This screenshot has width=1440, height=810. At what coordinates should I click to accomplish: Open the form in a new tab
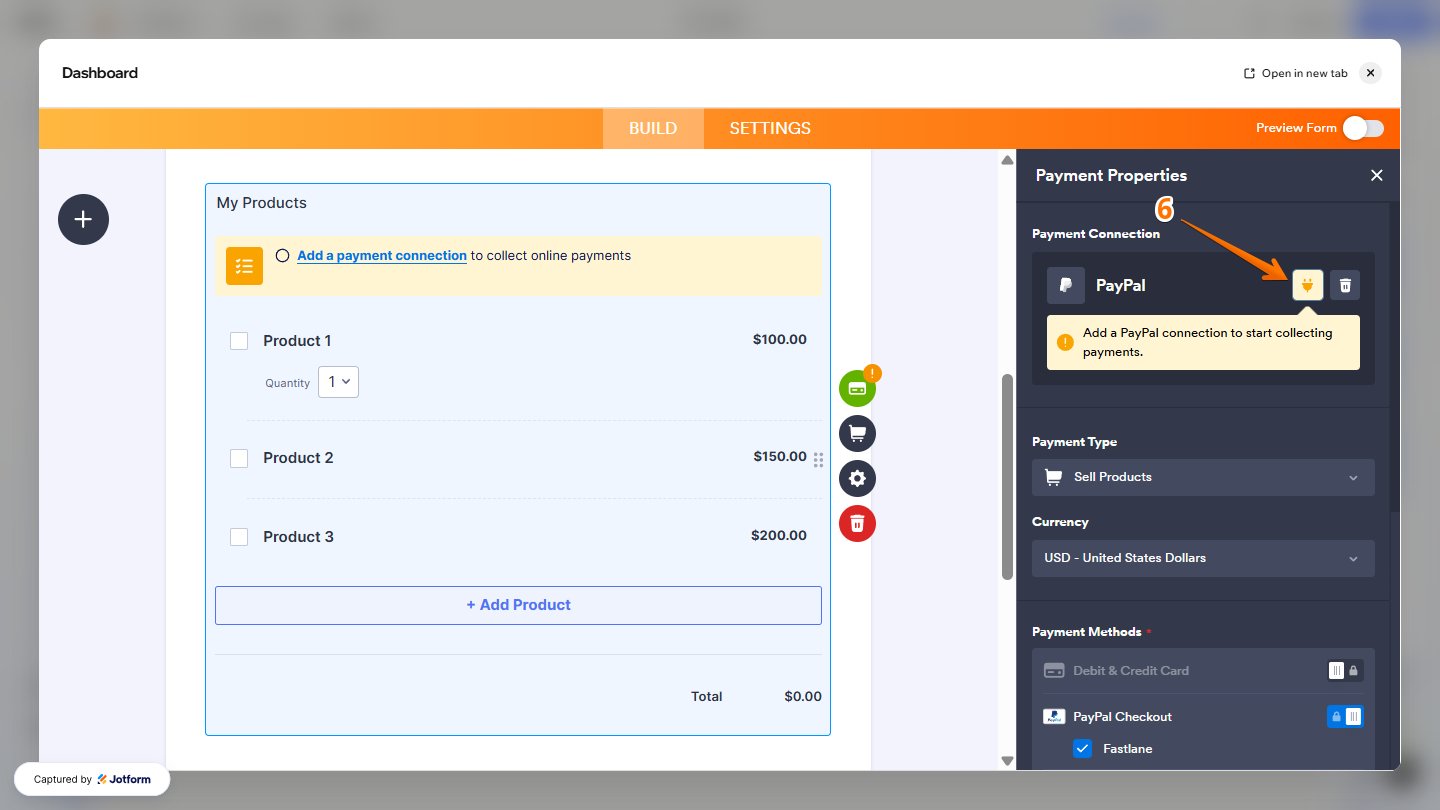1295,73
